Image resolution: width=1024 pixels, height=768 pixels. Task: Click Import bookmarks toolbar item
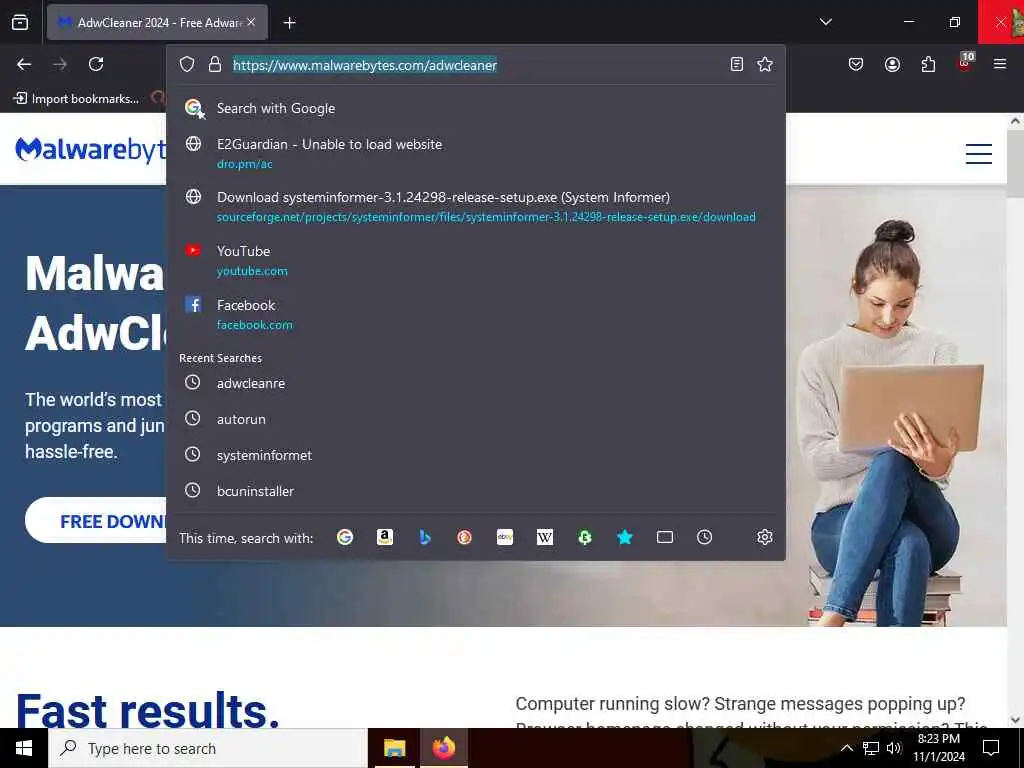(x=76, y=99)
